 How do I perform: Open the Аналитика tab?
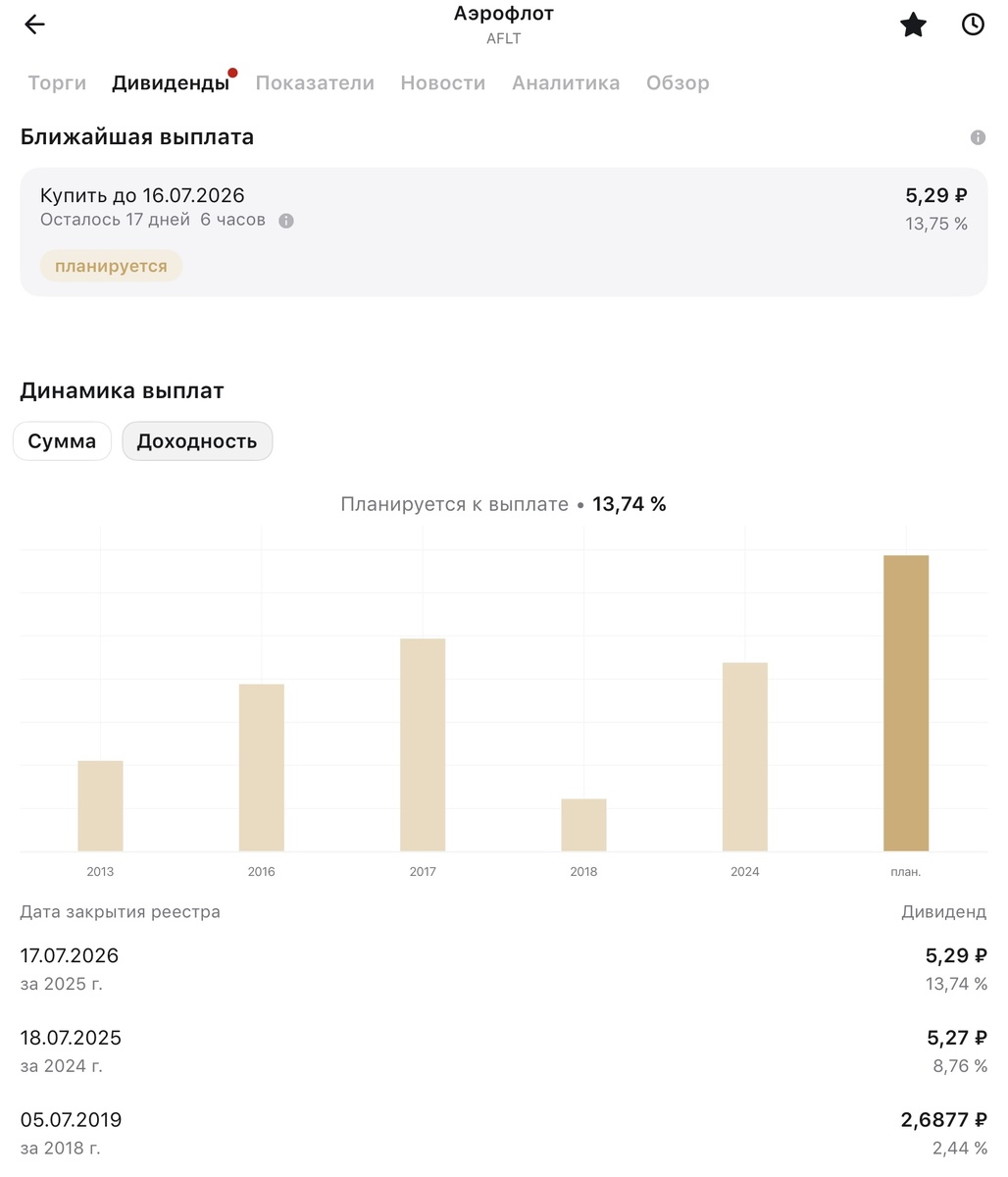tap(566, 83)
